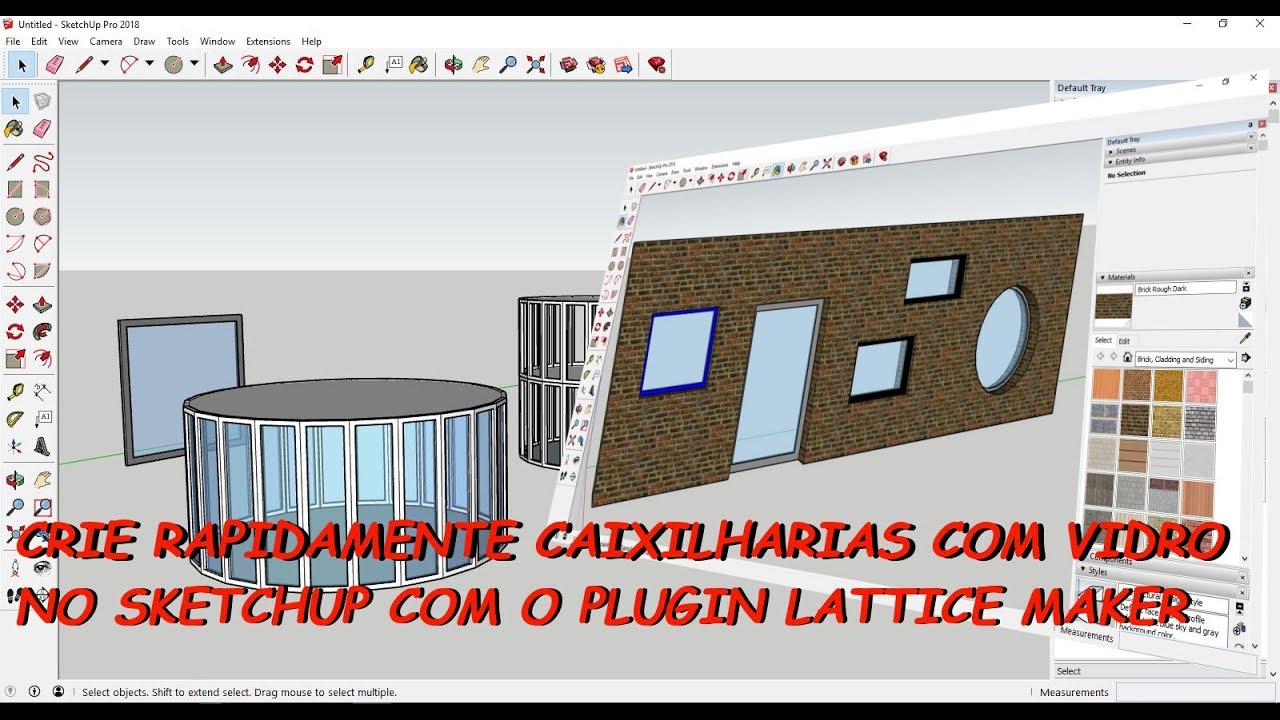The image size is (1280, 720).
Task: Select the Text label tool in the Getting Started toolbar
Action: pos(393,65)
